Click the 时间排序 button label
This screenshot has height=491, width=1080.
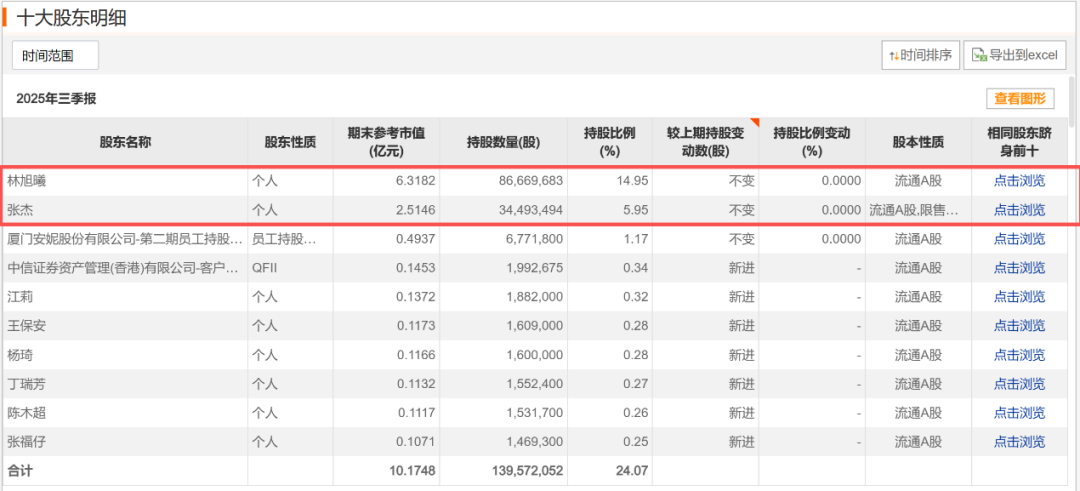(x=928, y=56)
